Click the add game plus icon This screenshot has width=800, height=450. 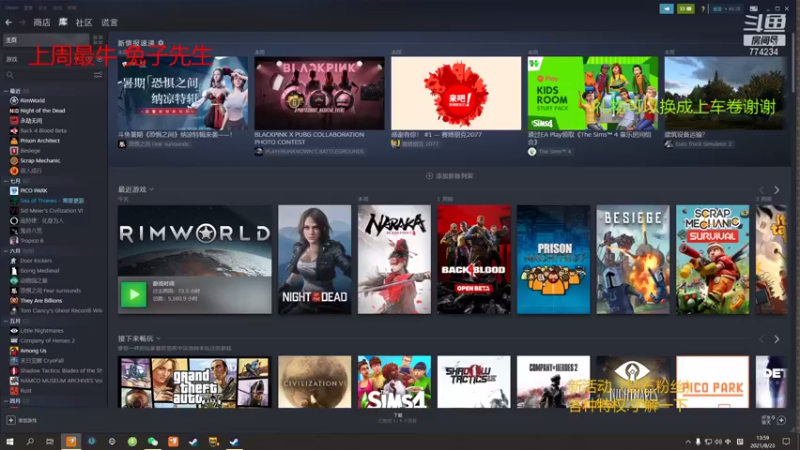[x=11, y=420]
